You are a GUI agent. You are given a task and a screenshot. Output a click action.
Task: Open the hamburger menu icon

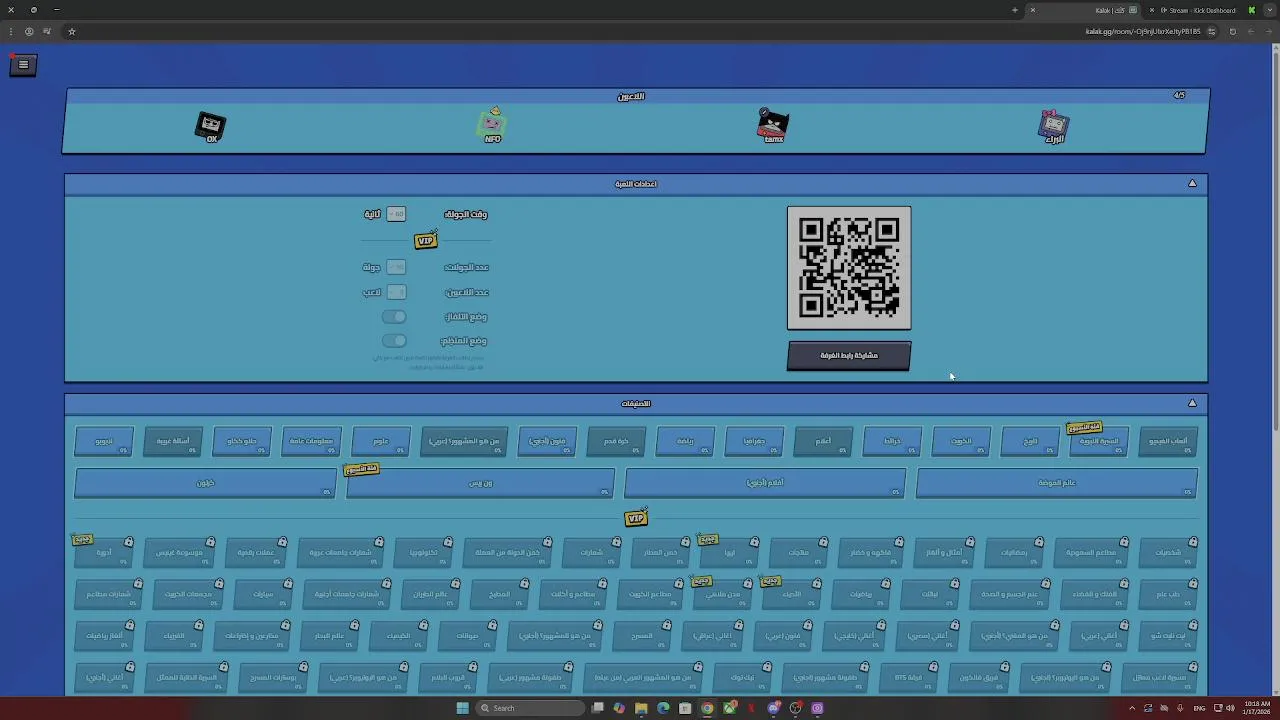23,65
